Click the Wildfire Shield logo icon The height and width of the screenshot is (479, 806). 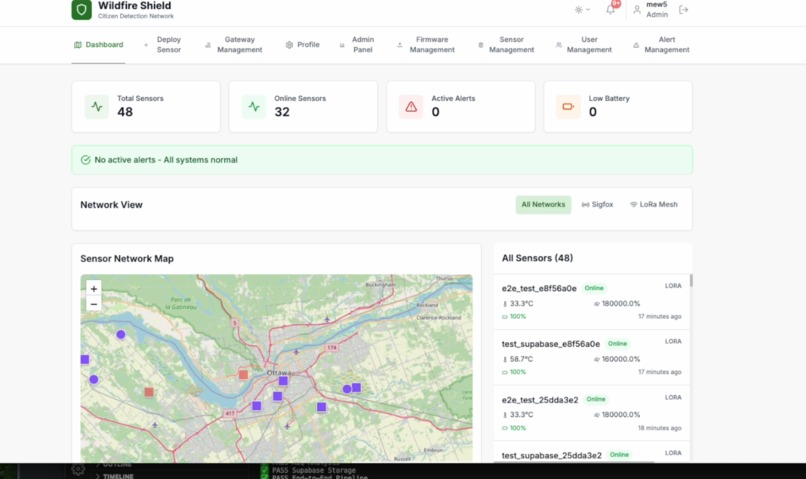click(81, 9)
